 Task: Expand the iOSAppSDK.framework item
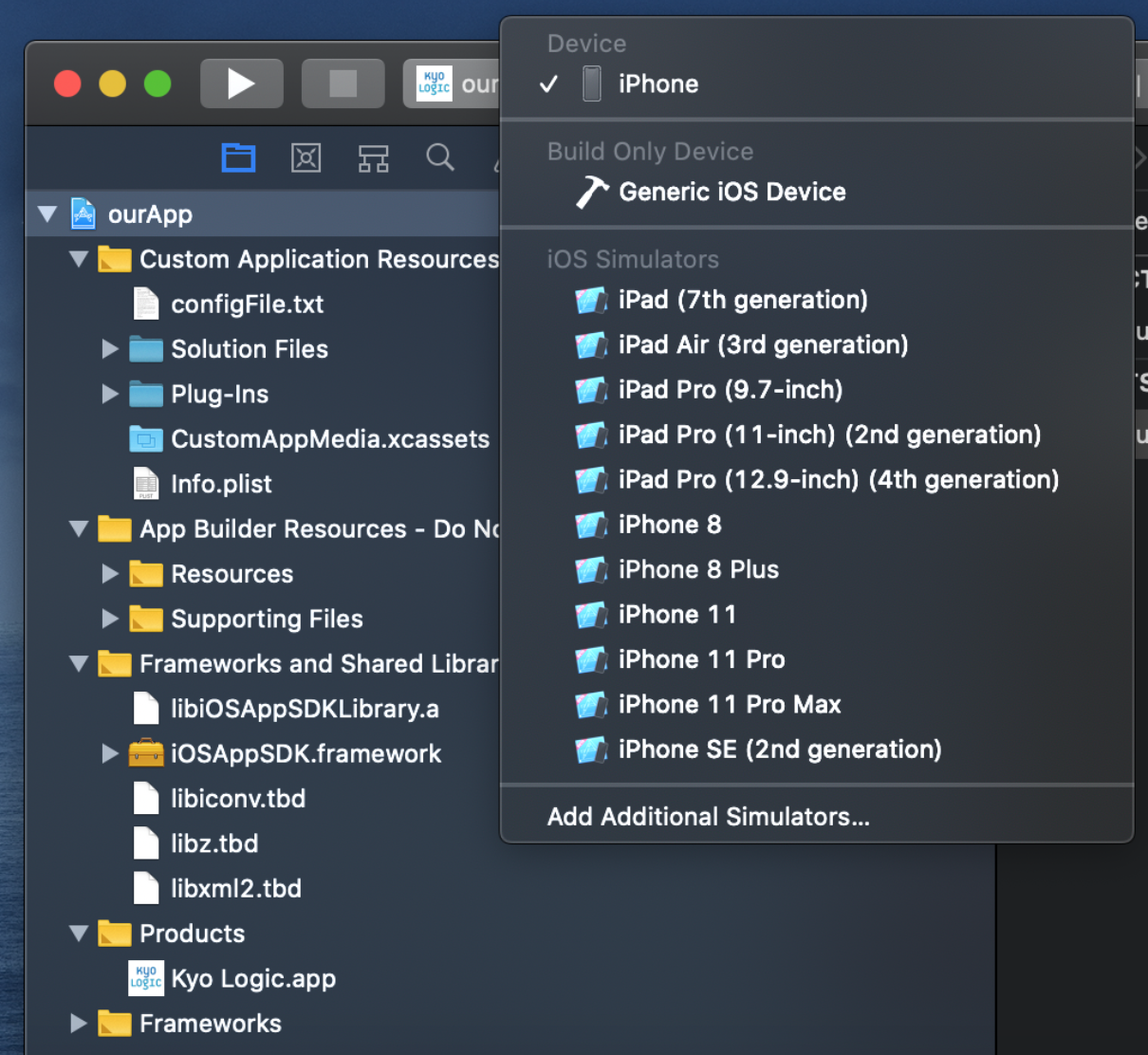coord(110,753)
